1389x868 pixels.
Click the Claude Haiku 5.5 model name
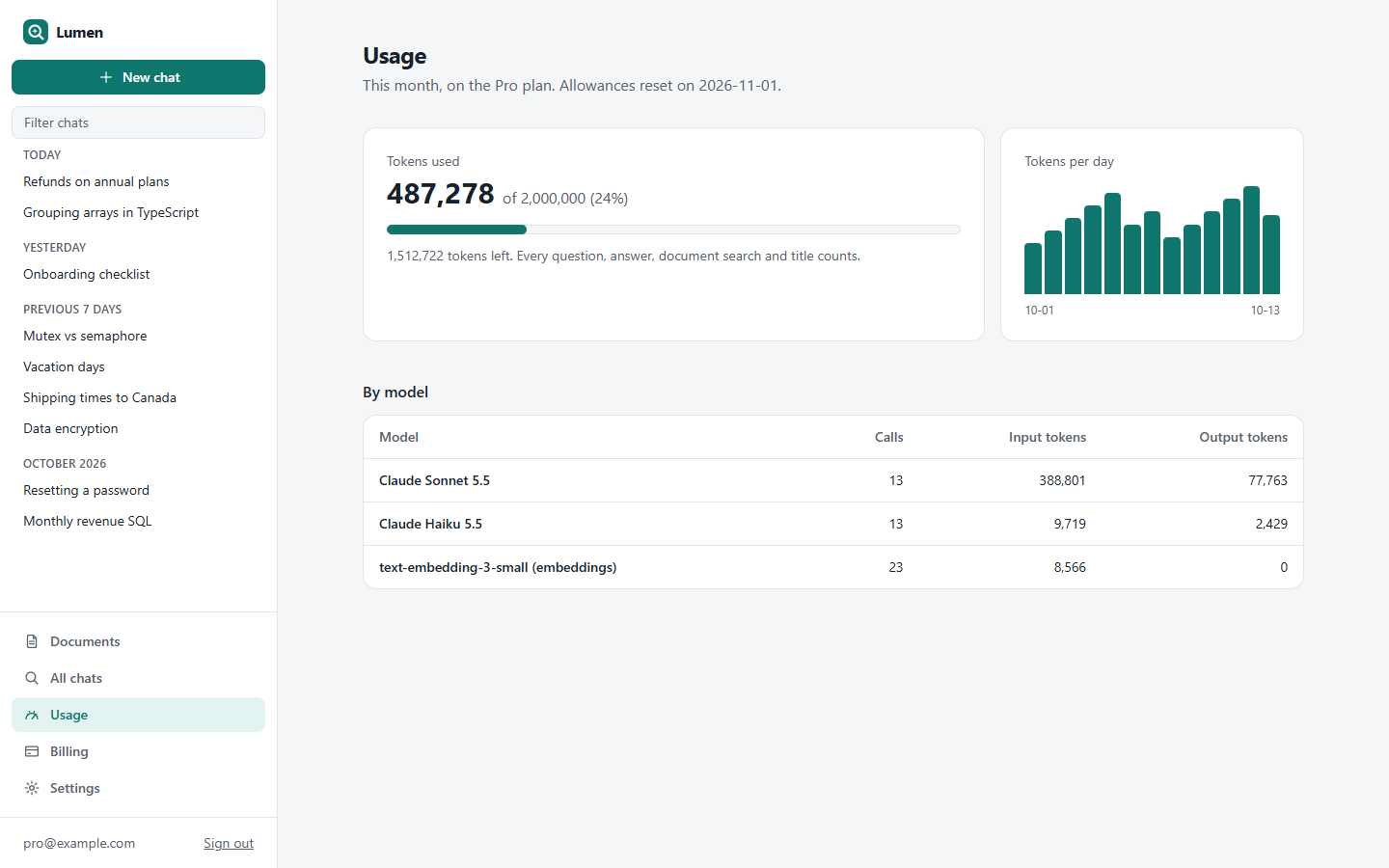coord(430,524)
